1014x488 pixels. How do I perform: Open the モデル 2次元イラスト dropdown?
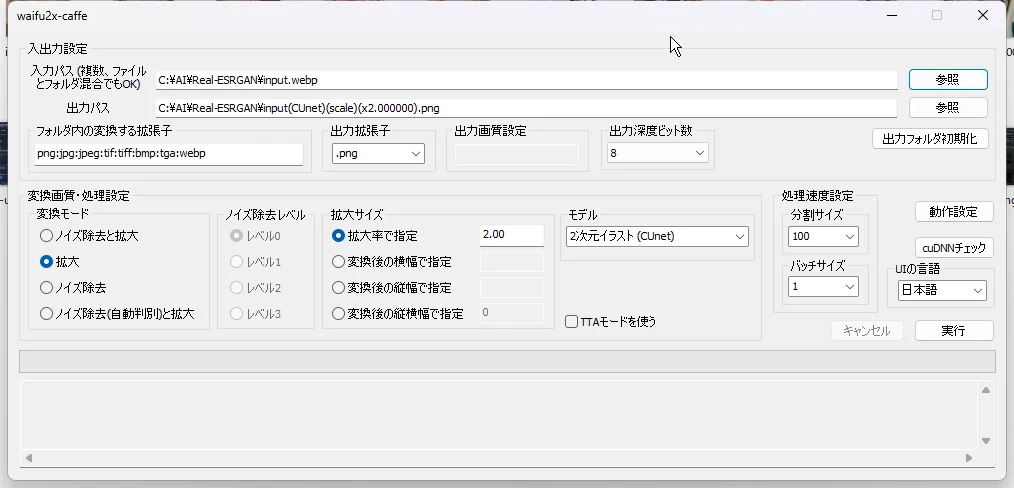(657, 237)
